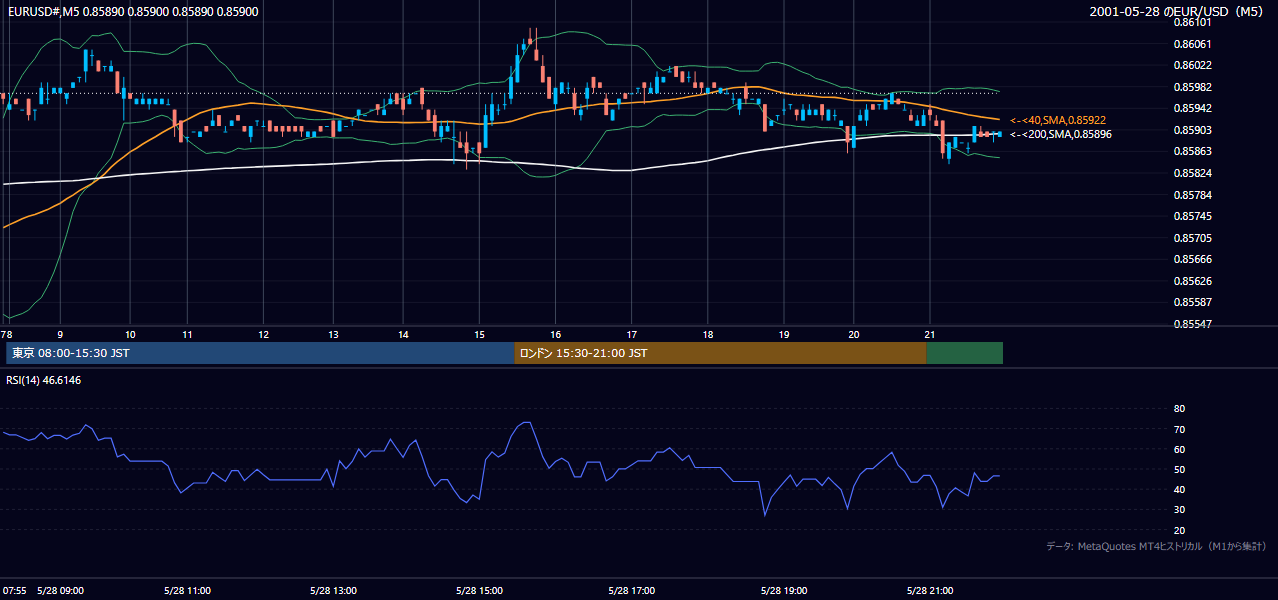Click hour marker 21 under price chart
1278x600 pixels.
[930, 334]
